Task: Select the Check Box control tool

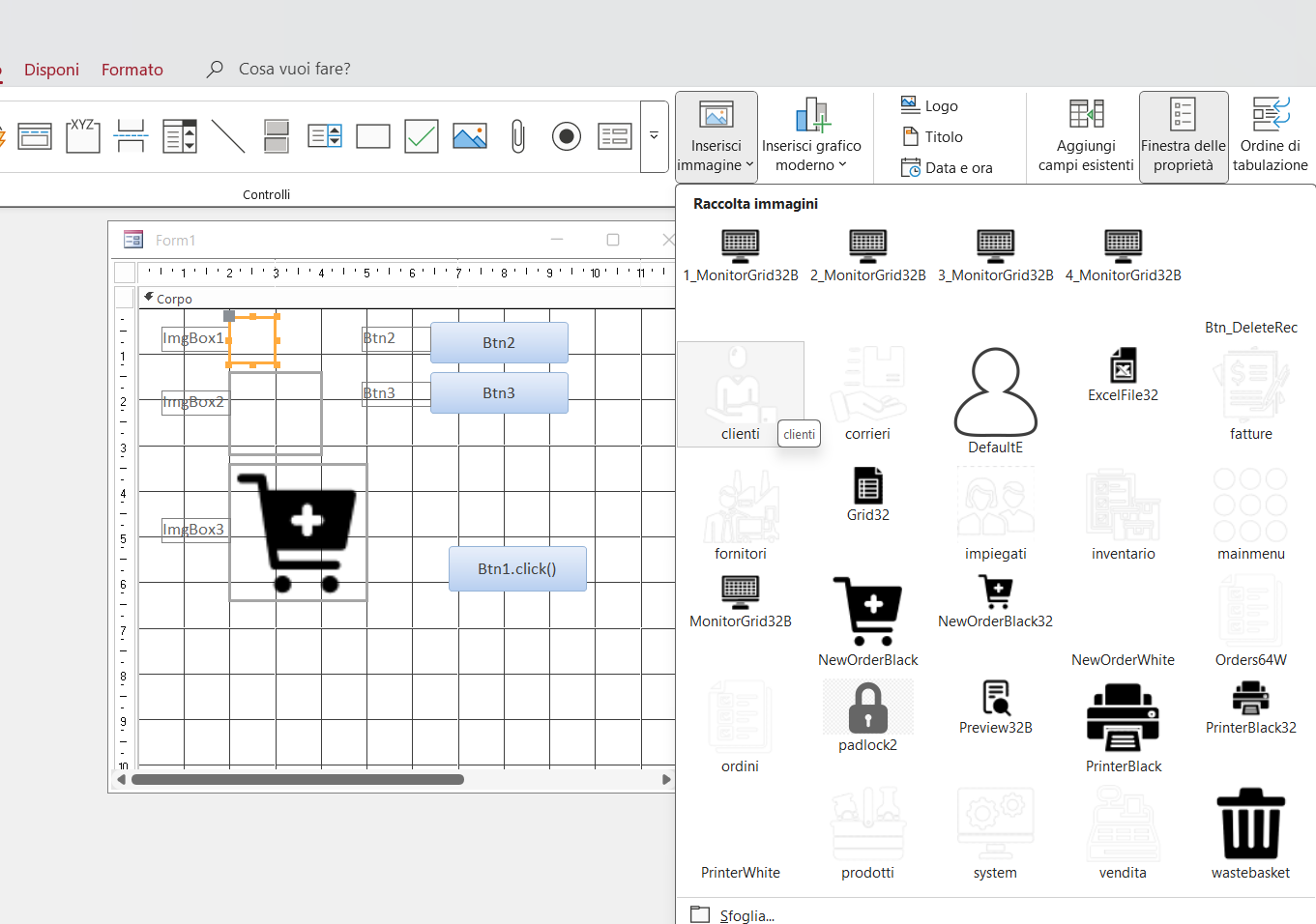Action: coord(421,136)
